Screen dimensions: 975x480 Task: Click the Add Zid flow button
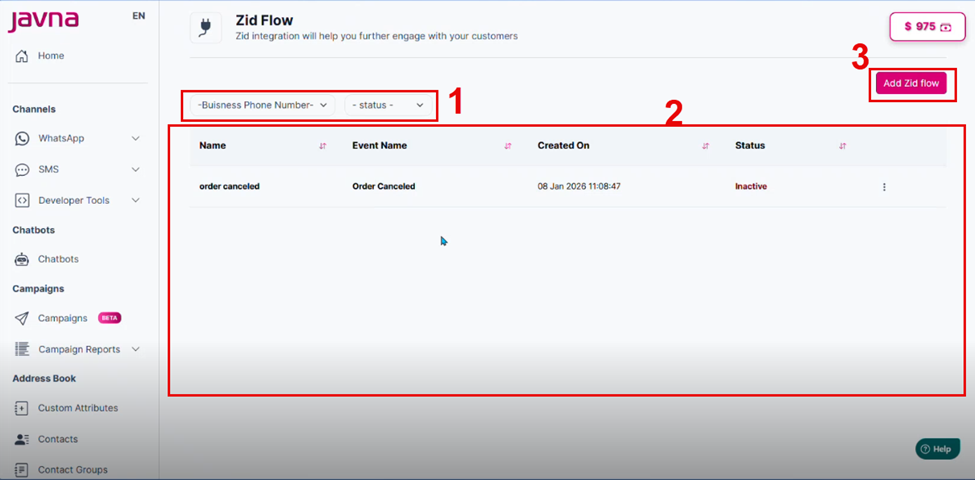tap(911, 83)
